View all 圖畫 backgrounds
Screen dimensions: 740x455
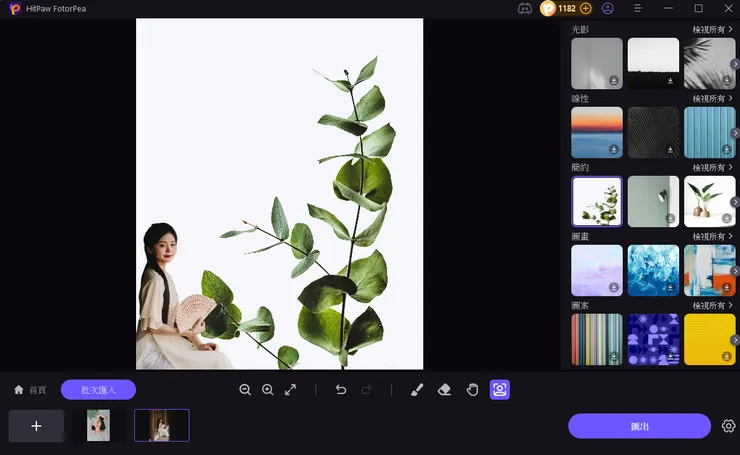[712, 236]
